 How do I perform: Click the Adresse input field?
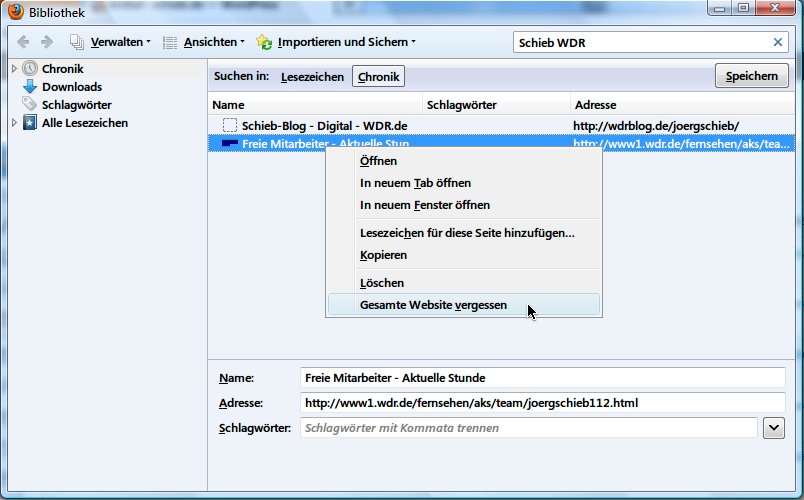click(x=542, y=403)
